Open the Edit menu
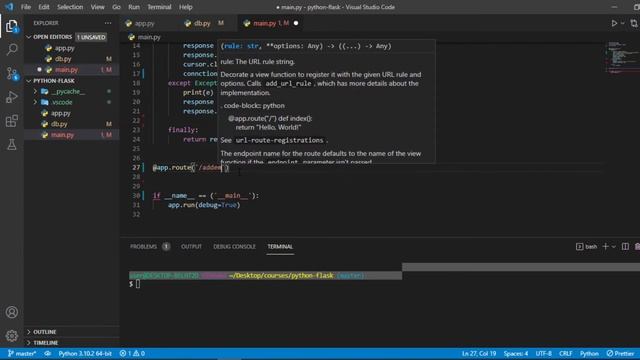 pos(44,7)
